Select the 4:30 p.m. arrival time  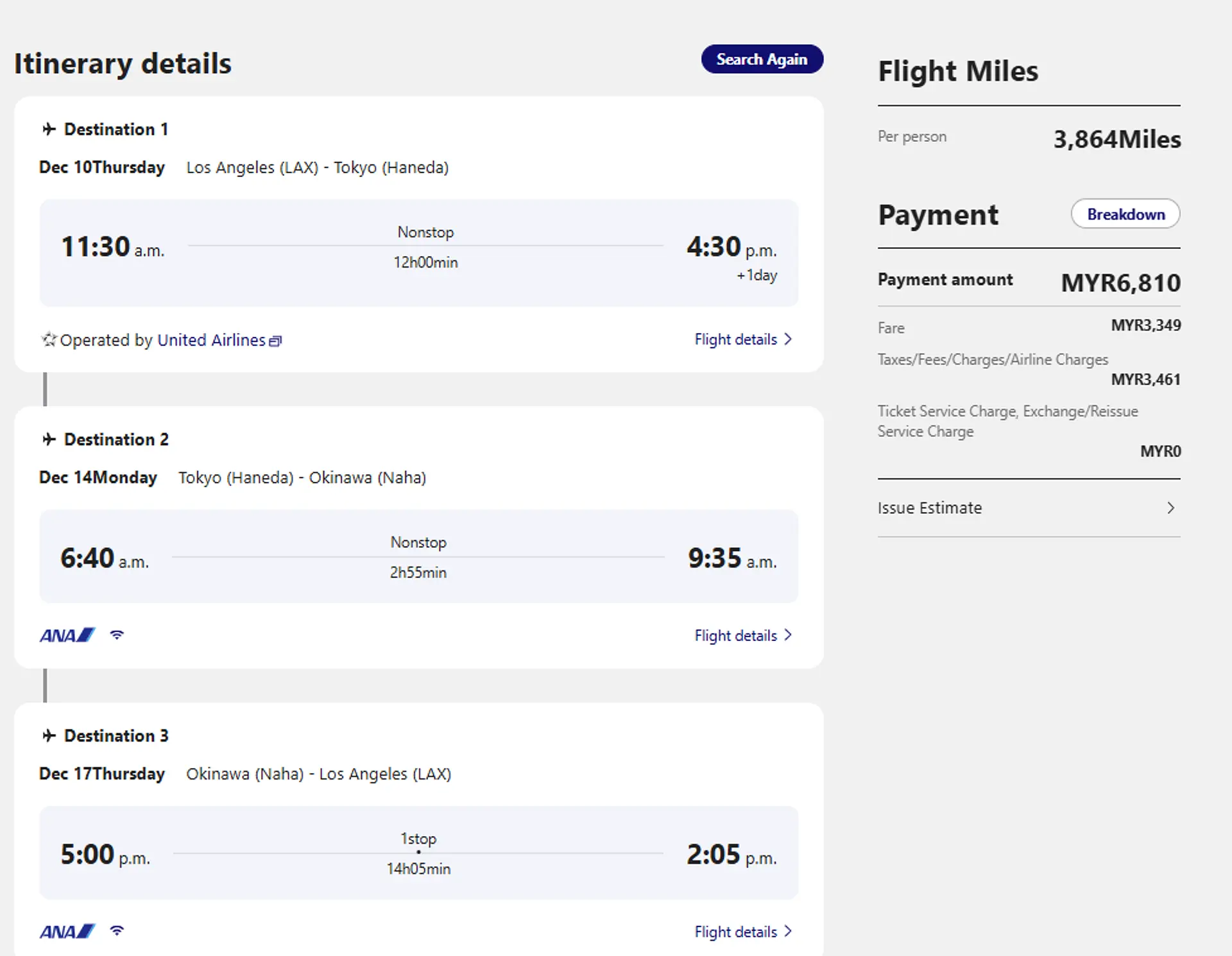coord(732,247)
